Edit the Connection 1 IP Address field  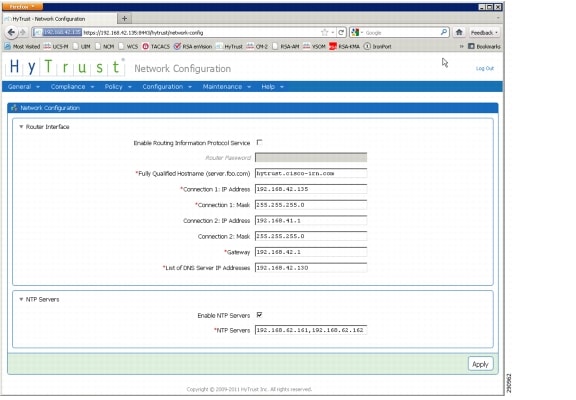(x=311, y=189)
